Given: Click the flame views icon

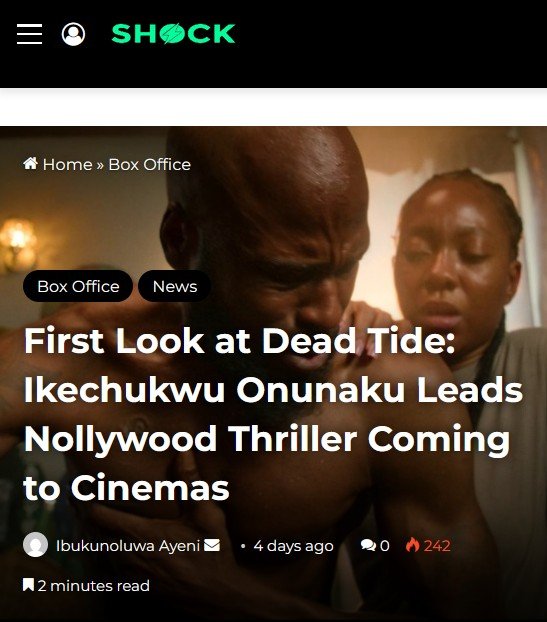Looking at the screenshot, I should pyautogui.click(x=413, y=545).
